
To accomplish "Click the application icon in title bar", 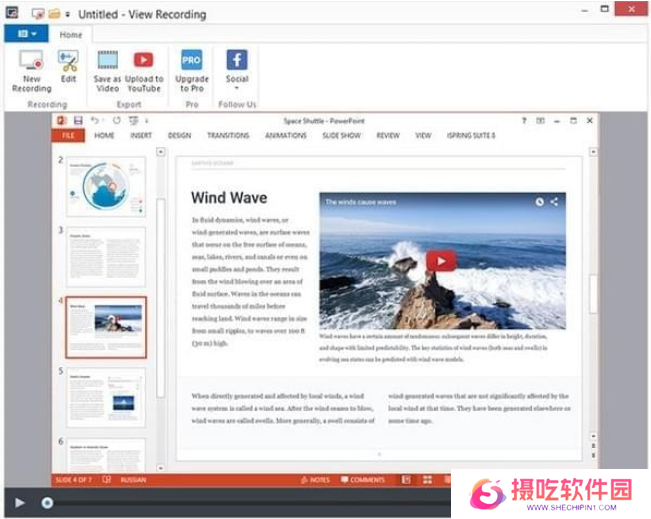I will coord(11,14).
